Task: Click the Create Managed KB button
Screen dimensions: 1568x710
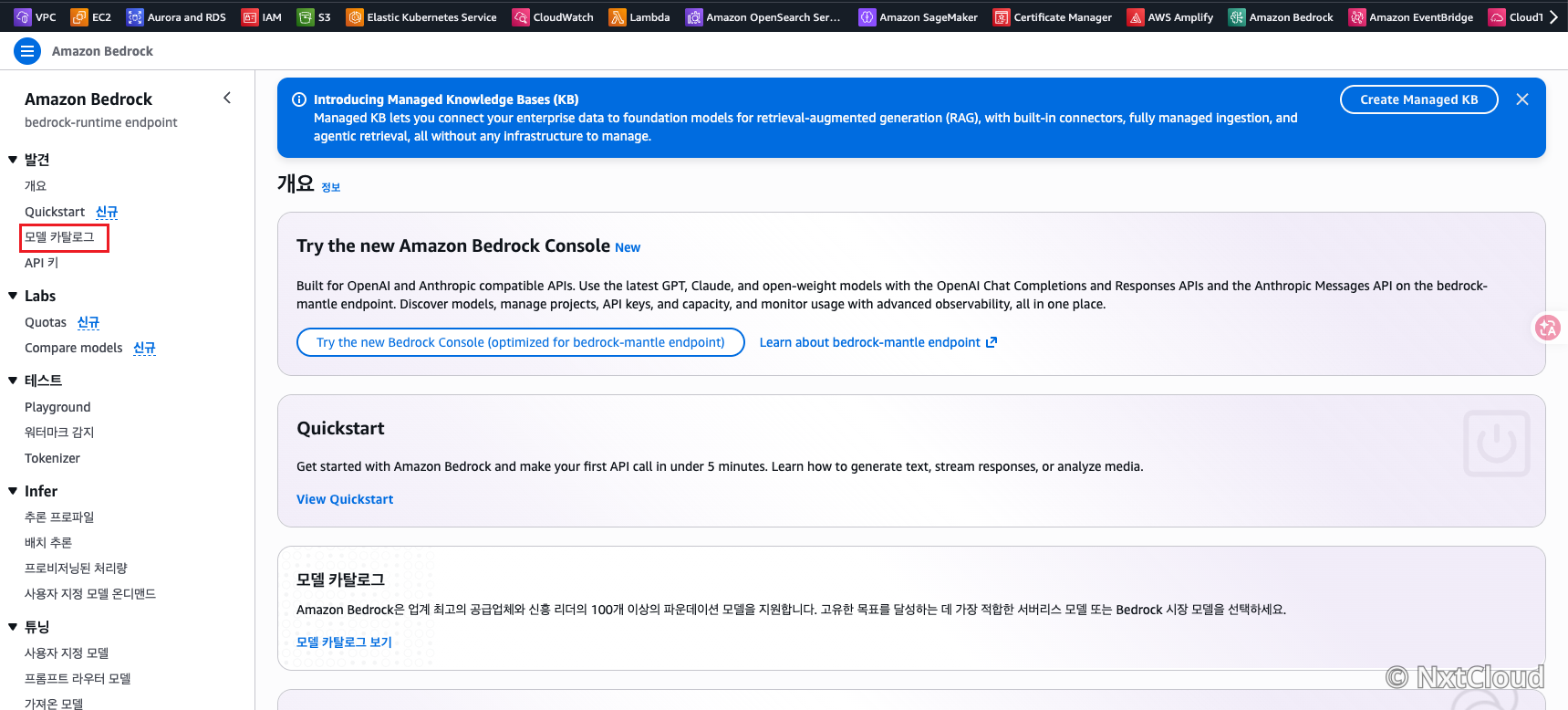Action: [x=1418, y=99]
